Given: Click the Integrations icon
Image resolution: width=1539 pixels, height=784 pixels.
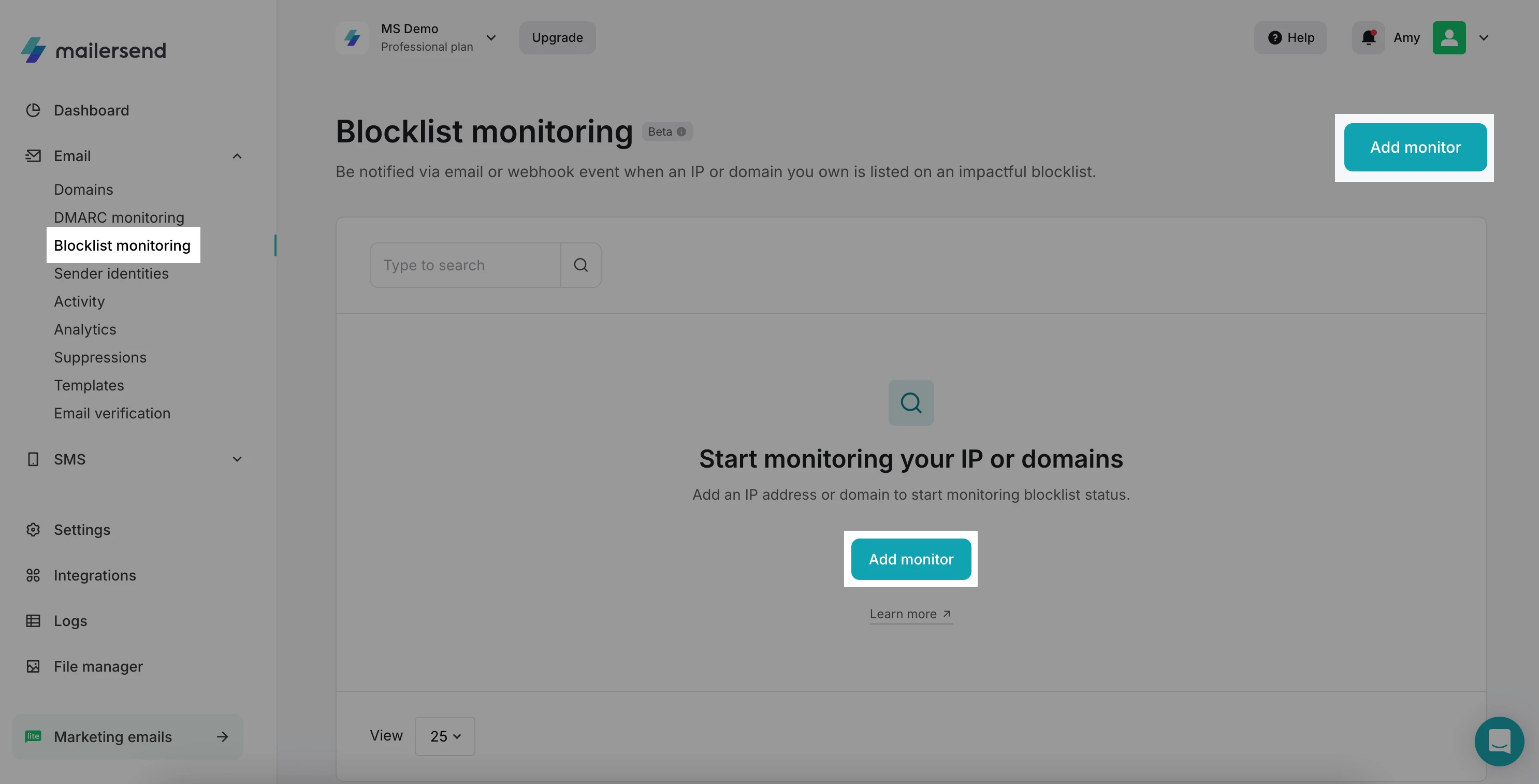Looking at the screenshot, I should [34, 575].
